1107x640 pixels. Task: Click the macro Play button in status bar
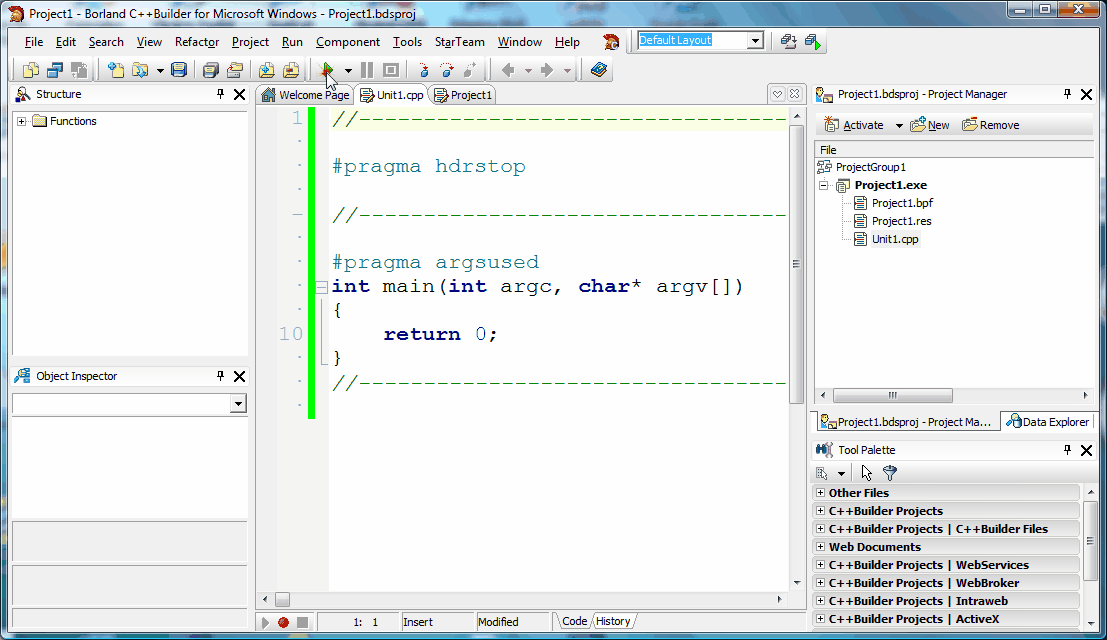(x=265, y=622)
